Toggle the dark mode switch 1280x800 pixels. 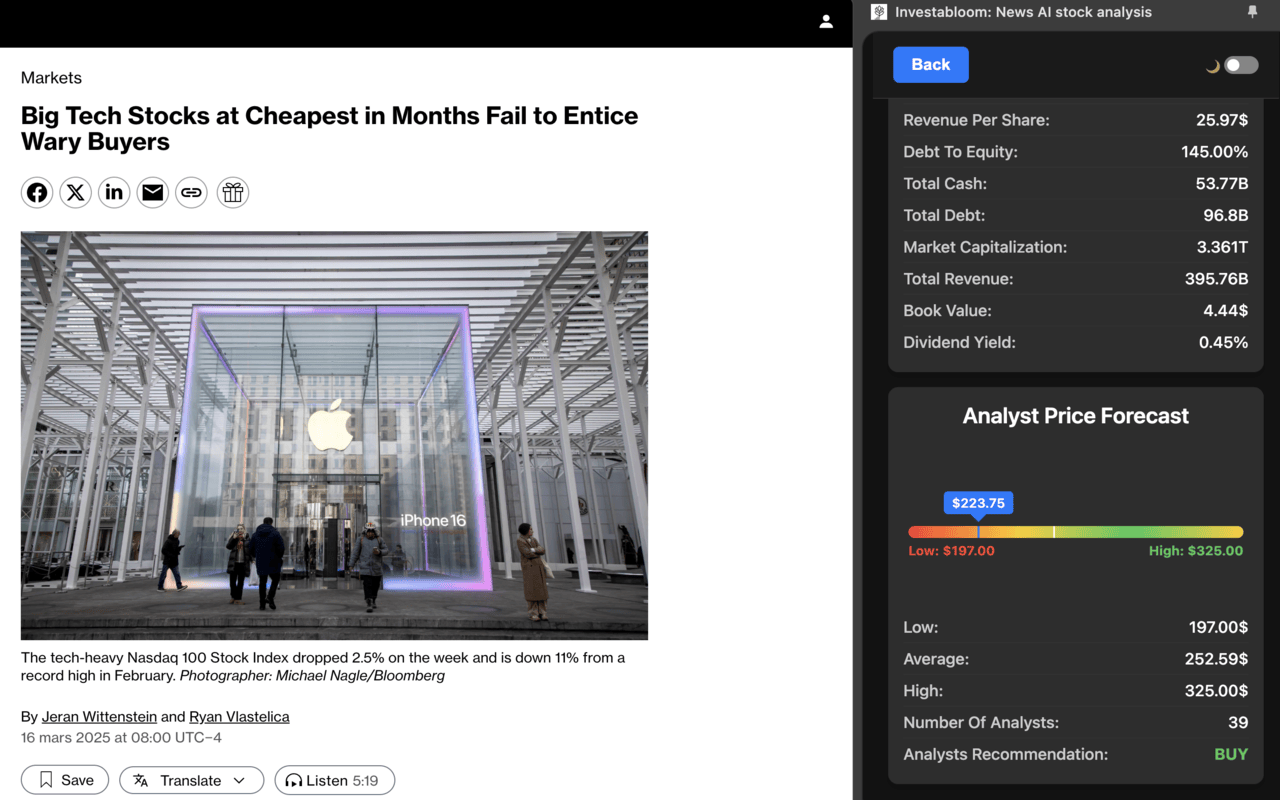click(1241, 65)
